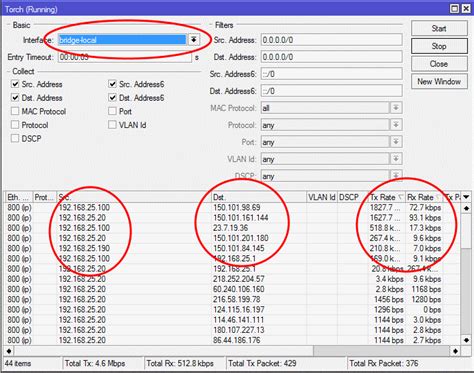Click the horizontal scroll right arrow
This screenshot has width=474, height=373.
coord(455,351)
